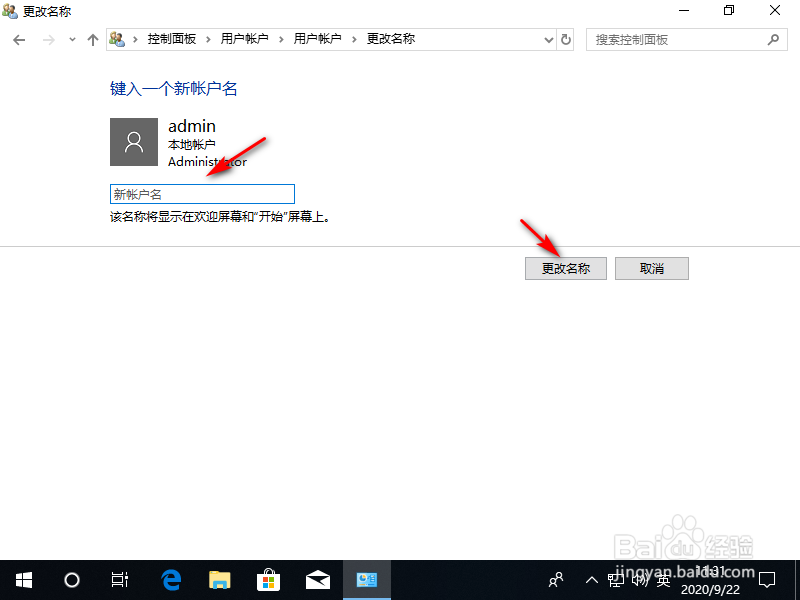Click the Cortana search circle on the taskbar
The height and width of the screenshot is (600, 800).
coord(71,580)
